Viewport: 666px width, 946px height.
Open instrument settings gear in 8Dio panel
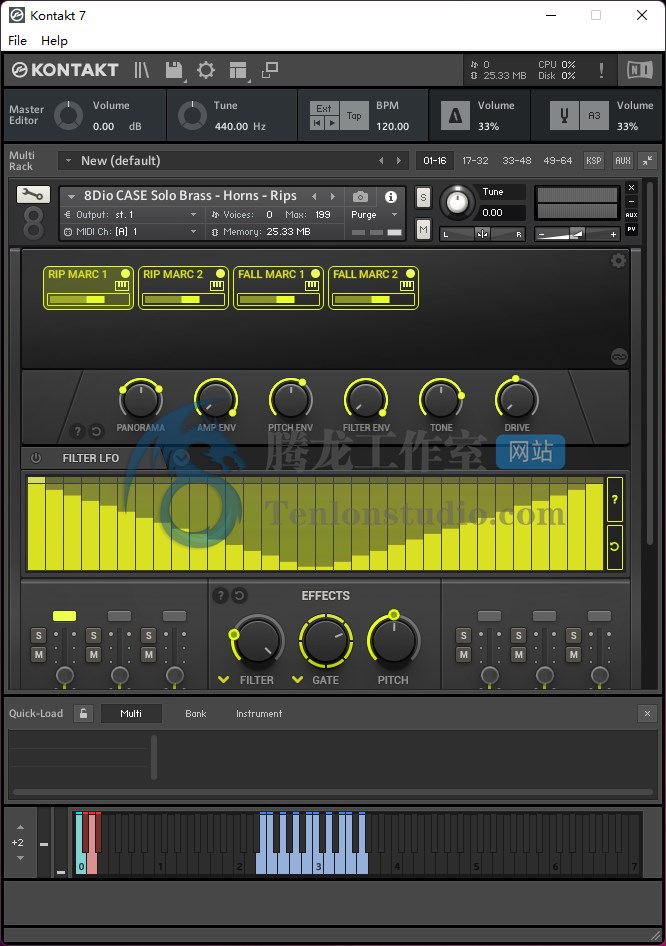click(x=618, y=261)
